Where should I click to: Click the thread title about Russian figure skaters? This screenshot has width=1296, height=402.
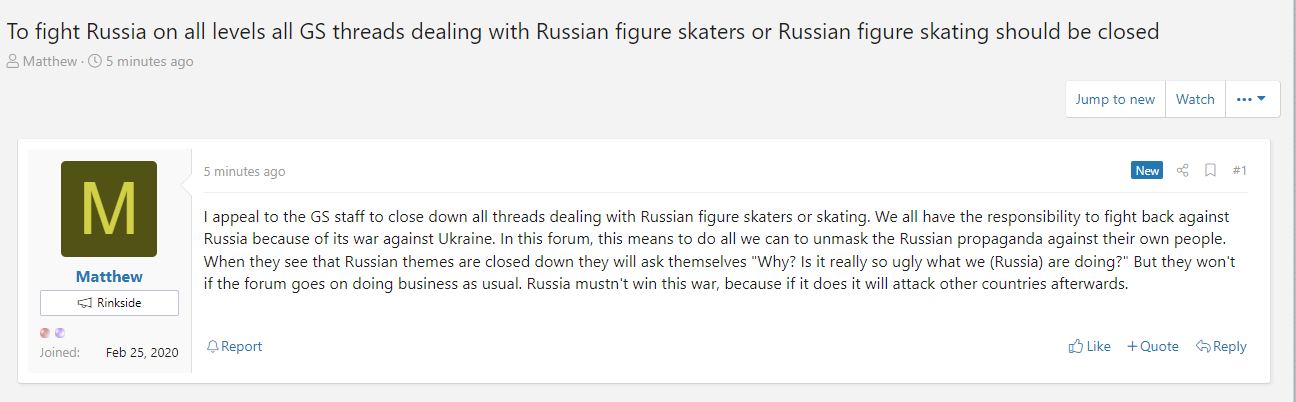pos(583,31)
